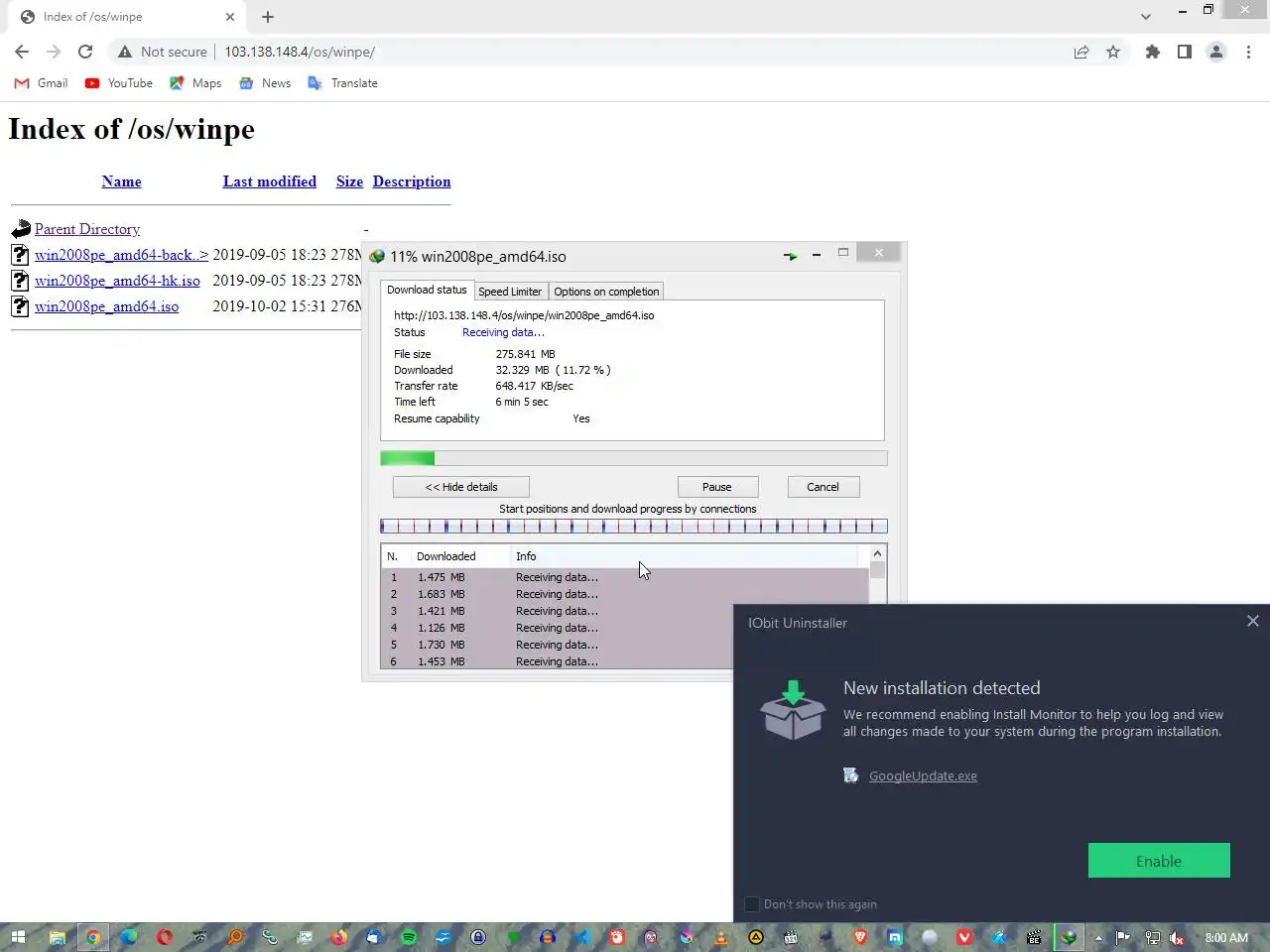1270x952 pixels.
Task: Launch Opera browser from taskbar
Action: click(165, 937)
